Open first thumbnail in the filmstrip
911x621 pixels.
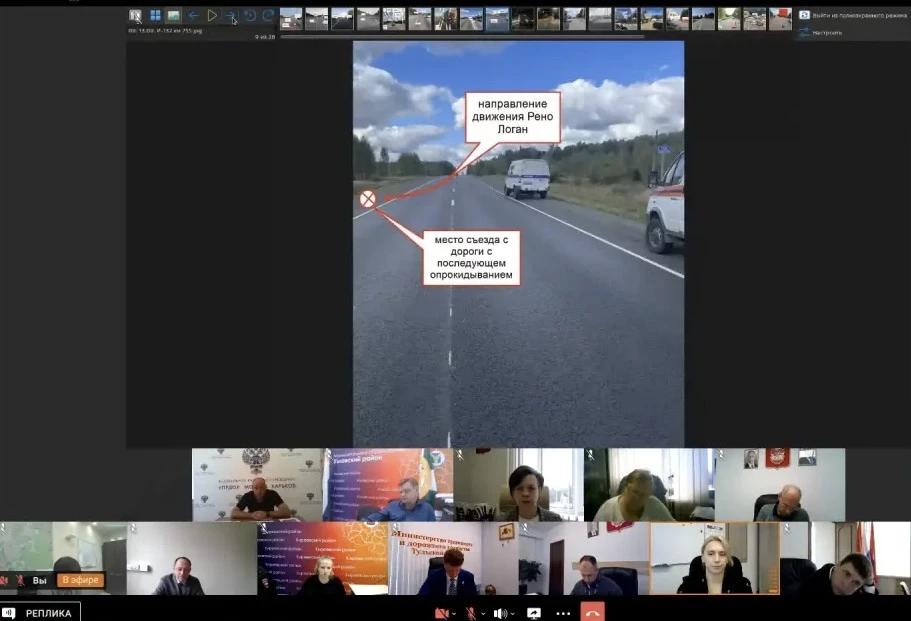click(x=291, y=19)
